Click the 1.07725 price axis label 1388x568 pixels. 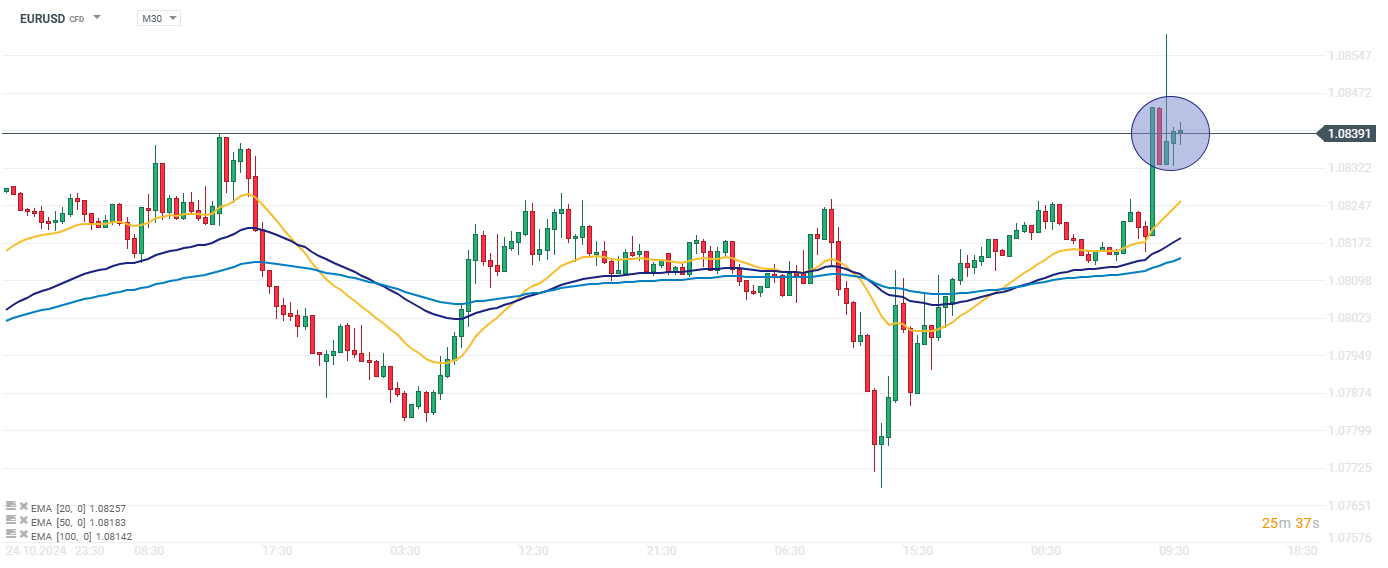point(1350,468)
